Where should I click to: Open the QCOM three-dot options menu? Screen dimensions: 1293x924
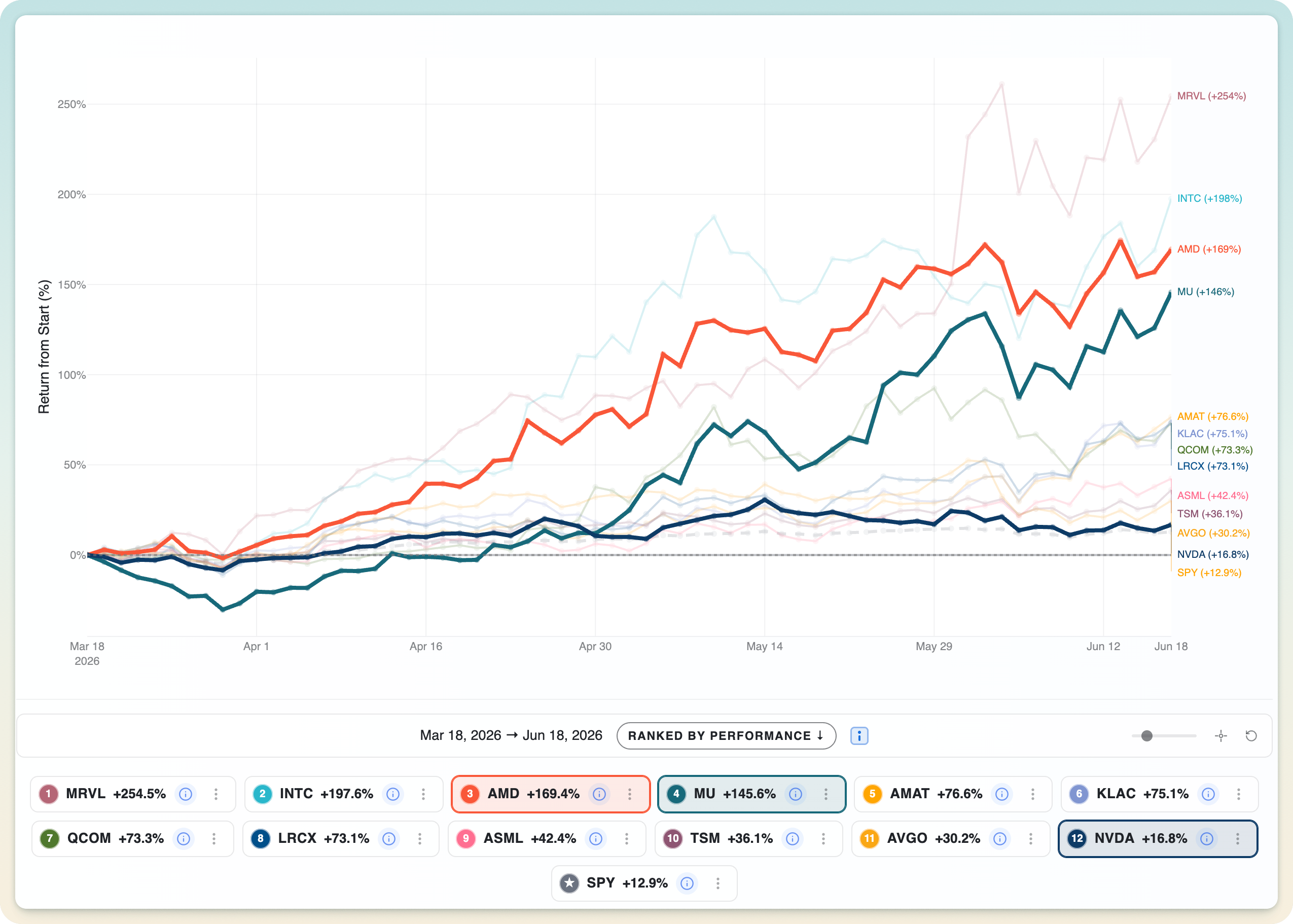click(x=214, y=839)
